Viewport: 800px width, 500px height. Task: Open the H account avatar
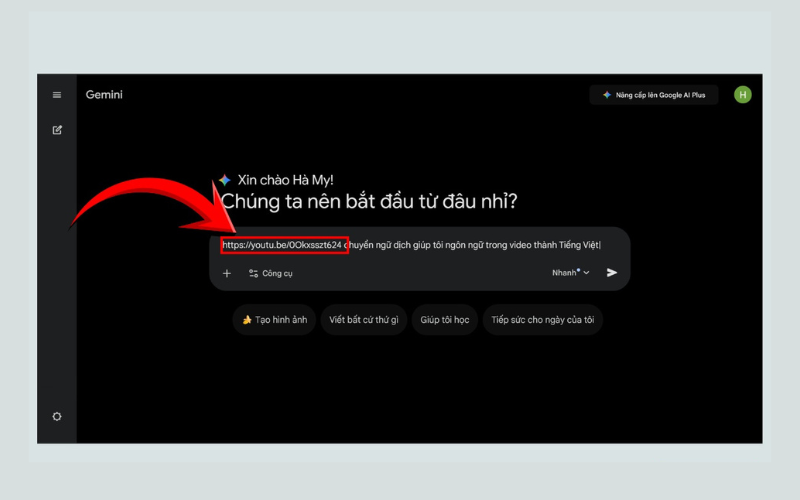tap(742, 94)
